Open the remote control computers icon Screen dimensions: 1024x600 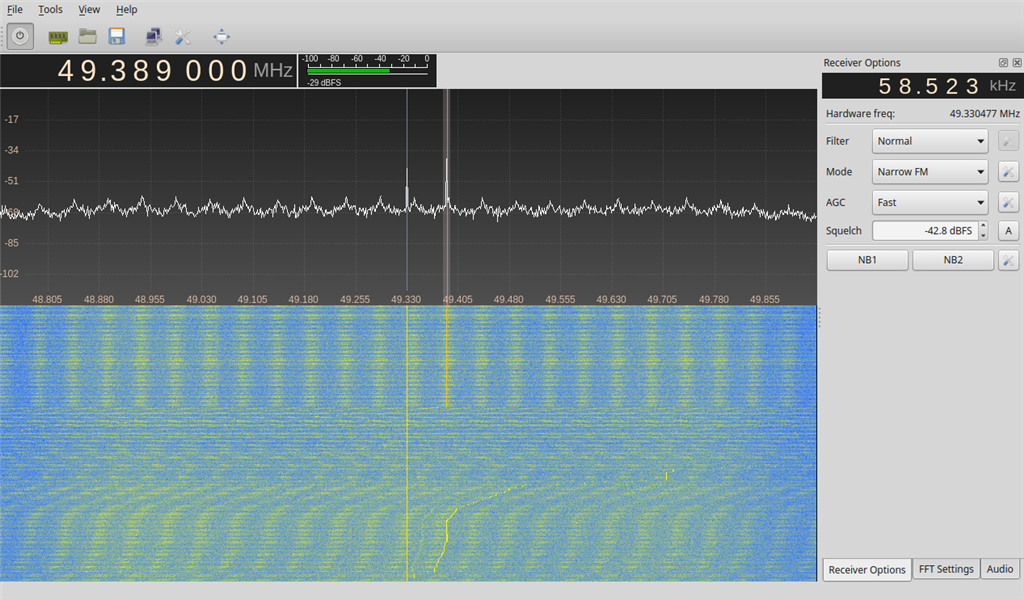(153, 37)
